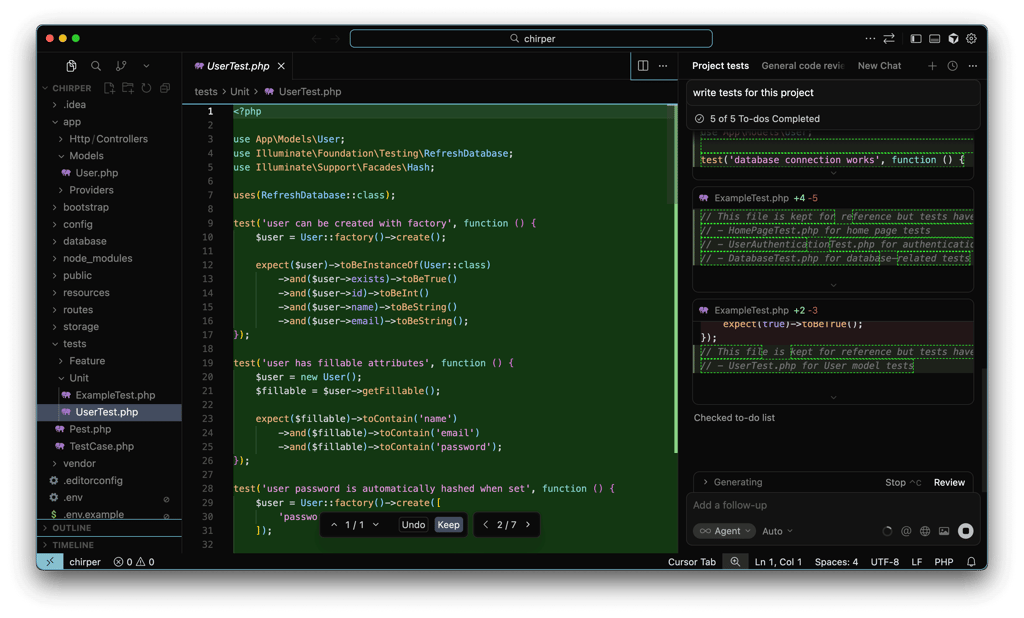Select the UserTest.php editor tab
This screenshot has height=618, width=1024.
click(238, 66)
